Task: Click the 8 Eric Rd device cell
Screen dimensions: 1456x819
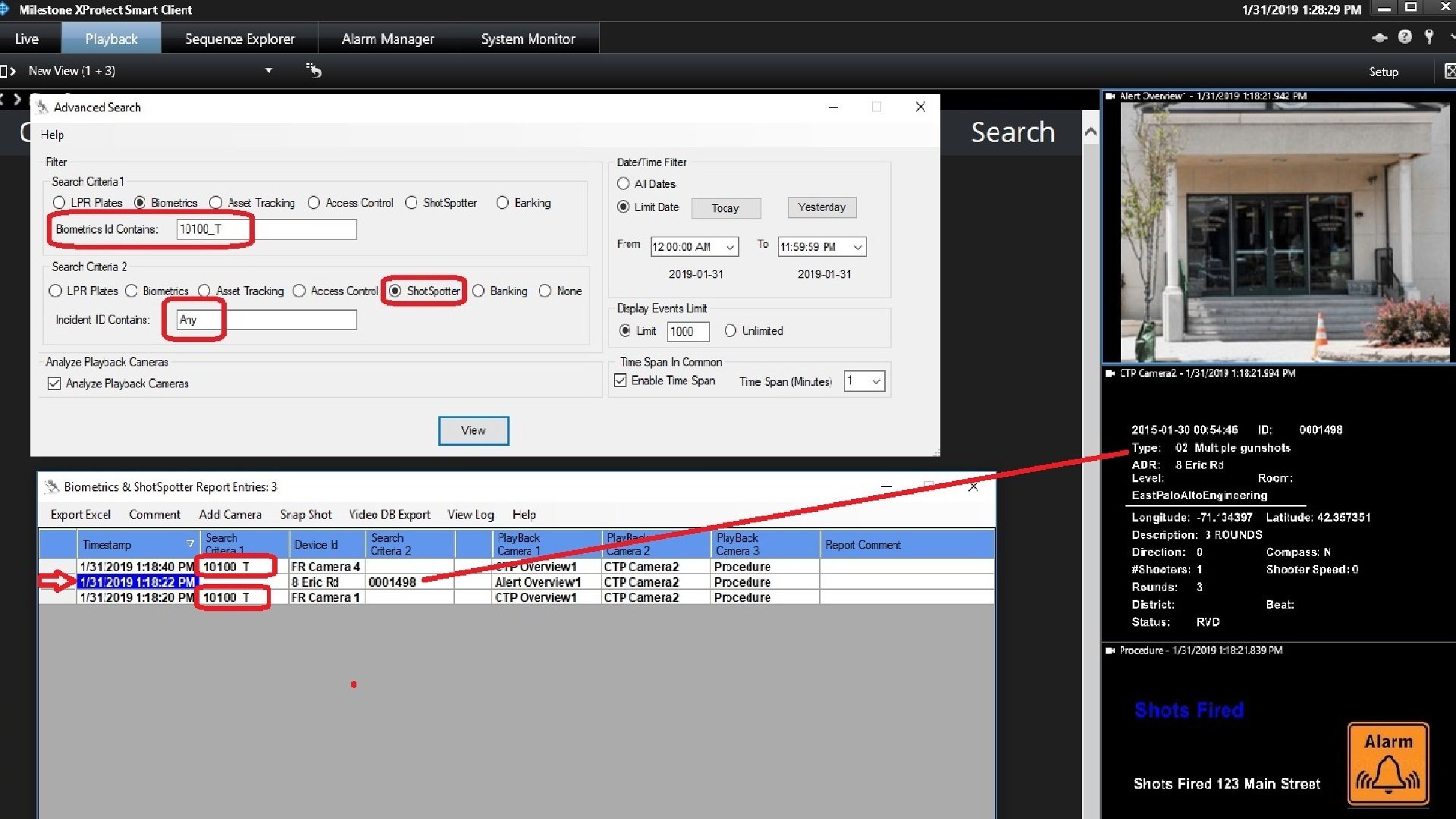Action: point(327,582)
